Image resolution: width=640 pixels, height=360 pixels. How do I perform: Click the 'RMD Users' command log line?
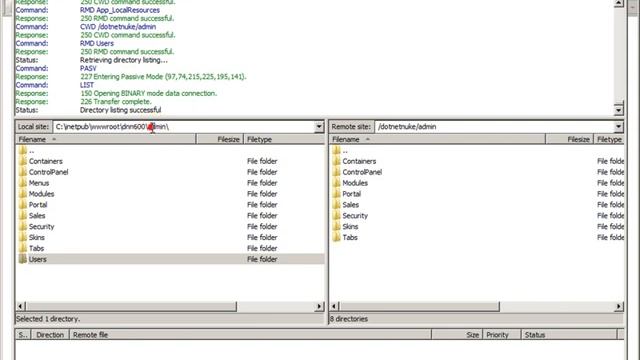click(97, 43)
